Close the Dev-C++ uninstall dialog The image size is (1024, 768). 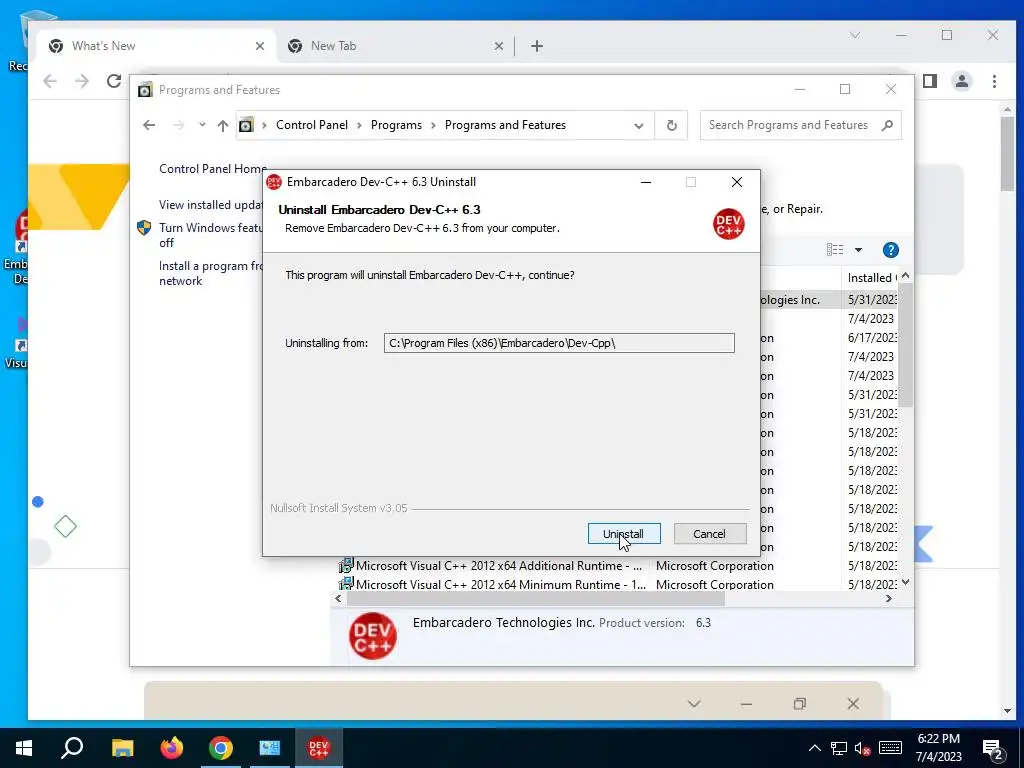[737, 182]
